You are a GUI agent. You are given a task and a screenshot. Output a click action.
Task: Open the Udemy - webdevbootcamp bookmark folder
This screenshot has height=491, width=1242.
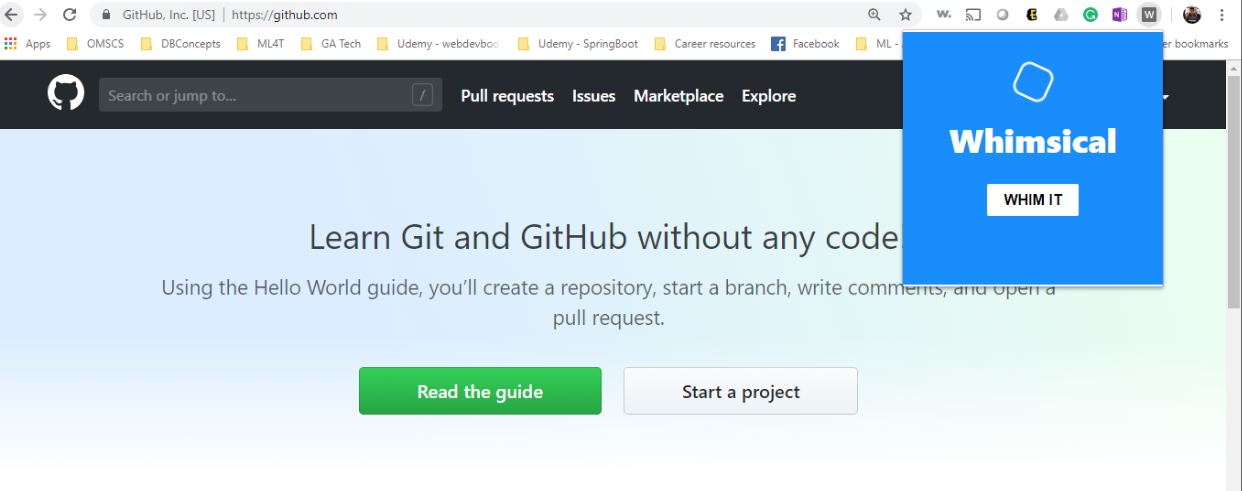click(x=438, y=44)
